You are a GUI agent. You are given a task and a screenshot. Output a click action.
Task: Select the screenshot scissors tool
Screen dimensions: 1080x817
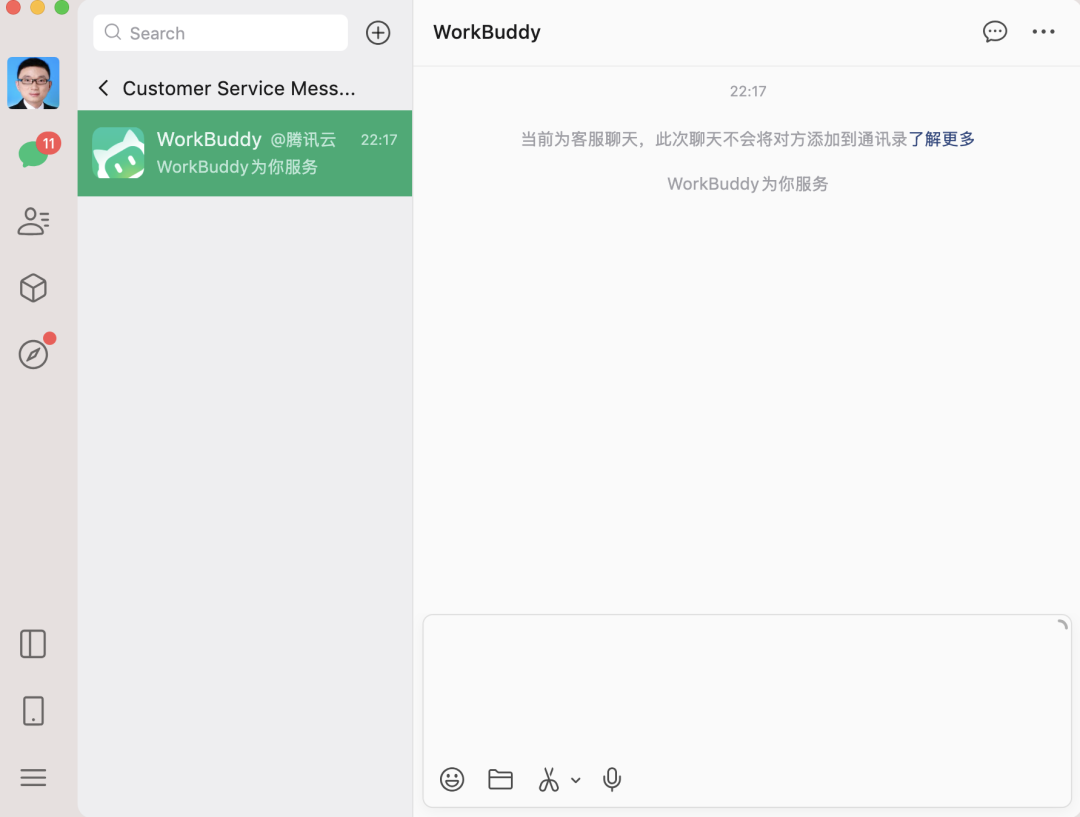click(548, 779)
